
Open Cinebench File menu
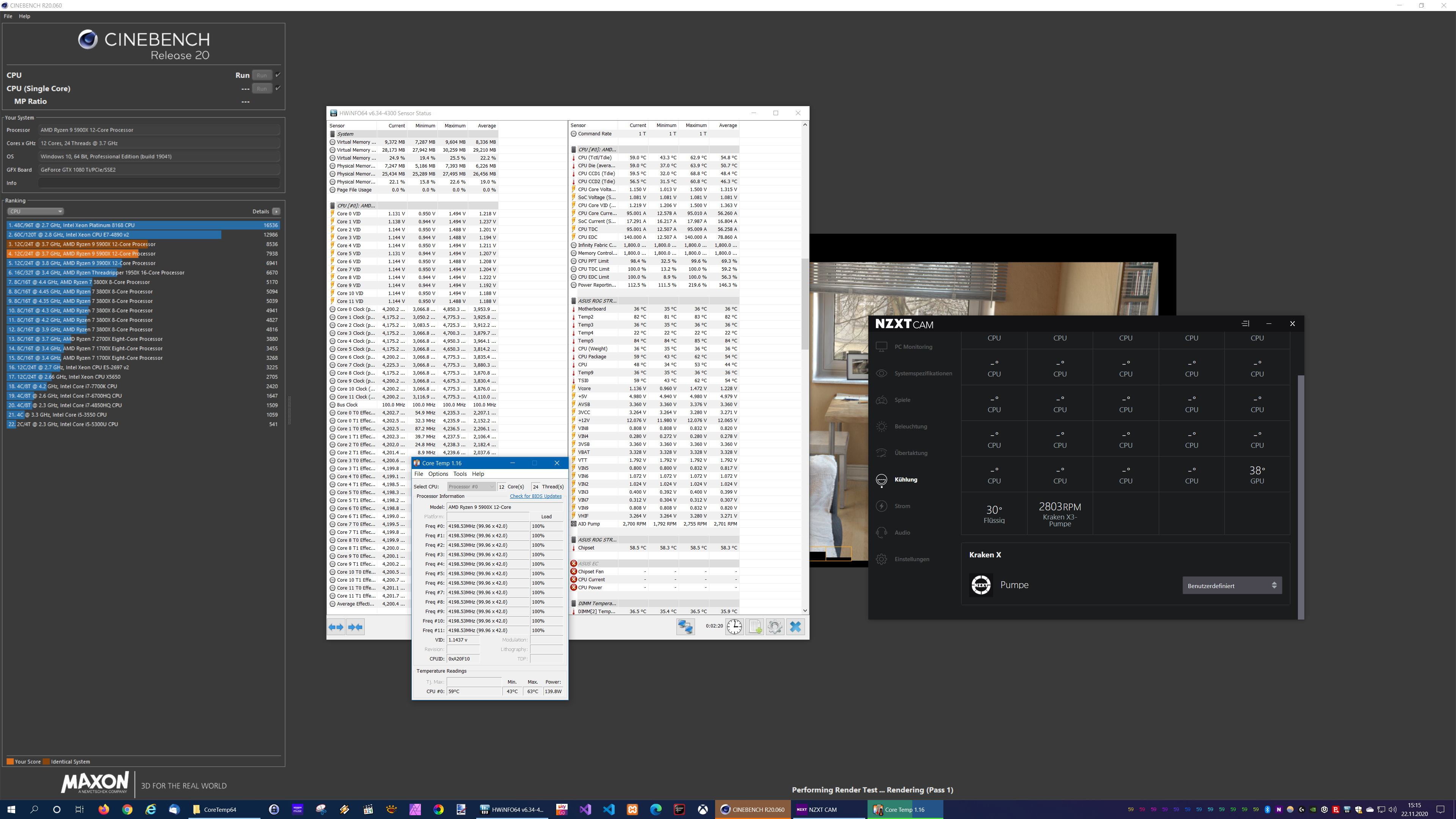pos(8,16)
